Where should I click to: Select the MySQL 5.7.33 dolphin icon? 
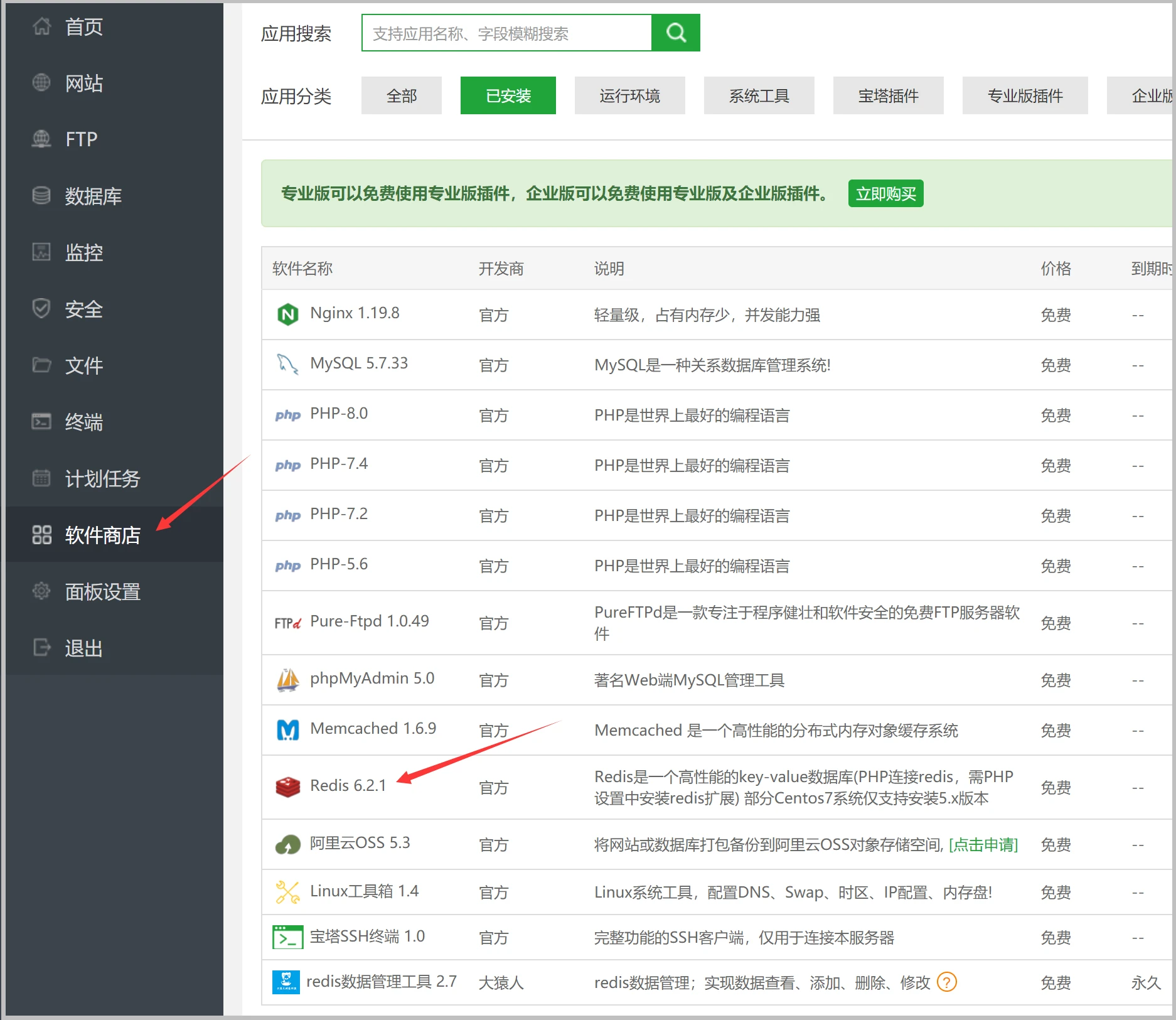[287, 364]
